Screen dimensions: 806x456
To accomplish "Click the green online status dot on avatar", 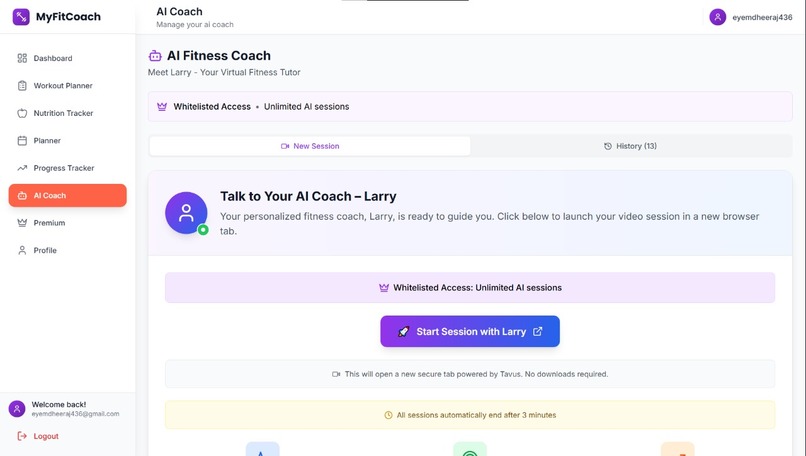I will click(203, 230).
